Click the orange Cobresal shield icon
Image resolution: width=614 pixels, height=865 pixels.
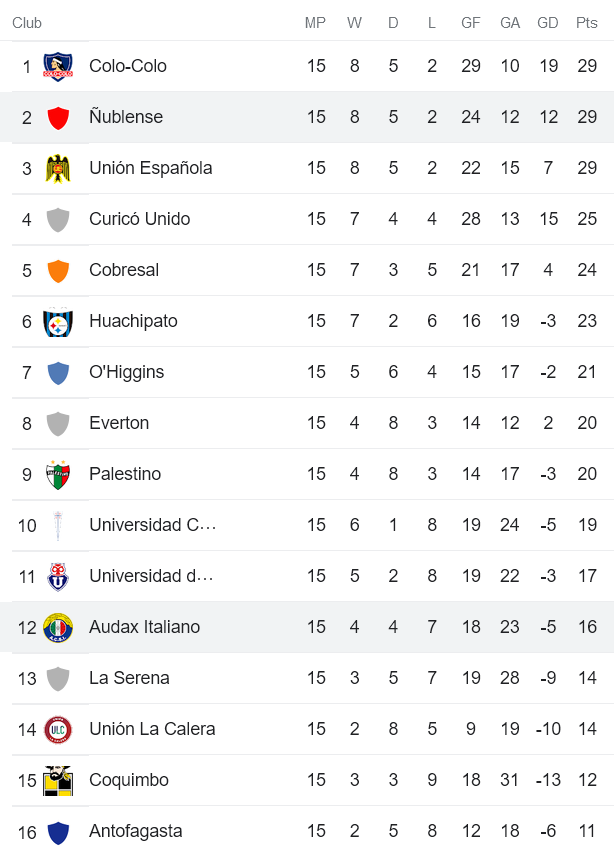point(58,271)
